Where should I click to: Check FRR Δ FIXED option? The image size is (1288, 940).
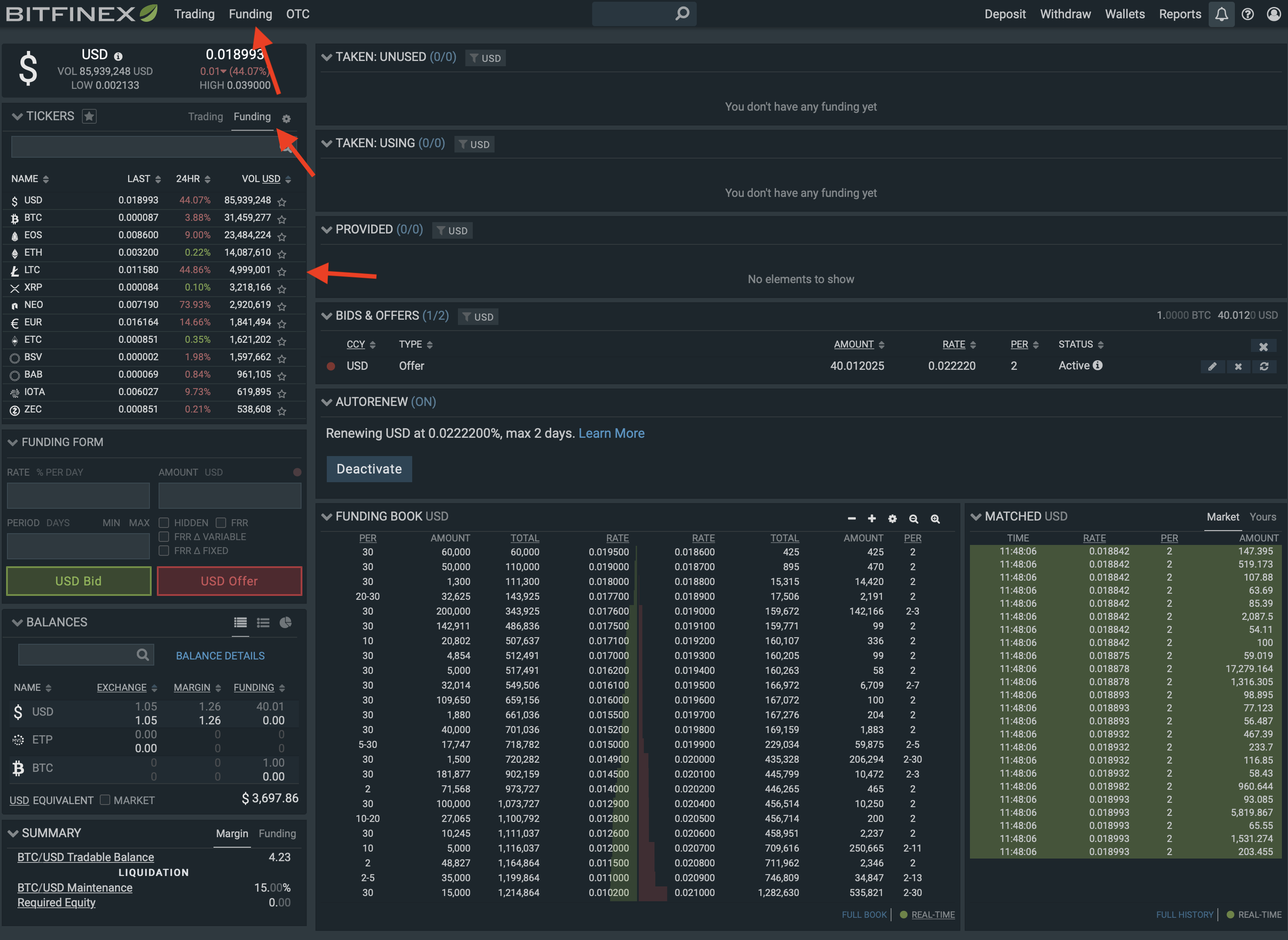point(164,550)
